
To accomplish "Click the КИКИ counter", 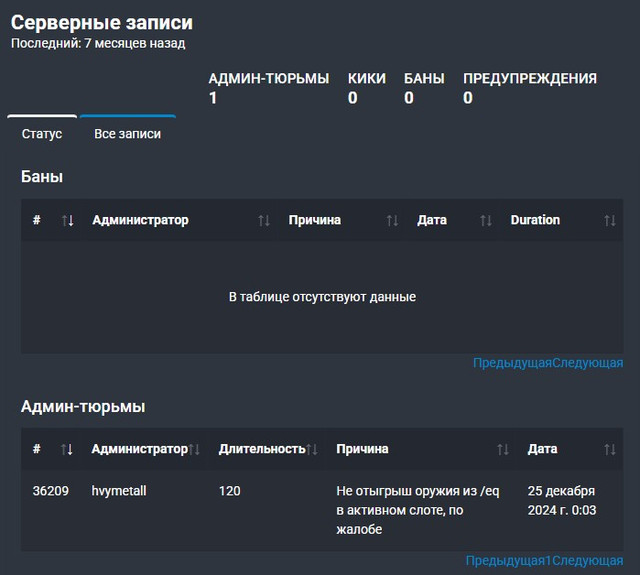I will click(367, 88).
